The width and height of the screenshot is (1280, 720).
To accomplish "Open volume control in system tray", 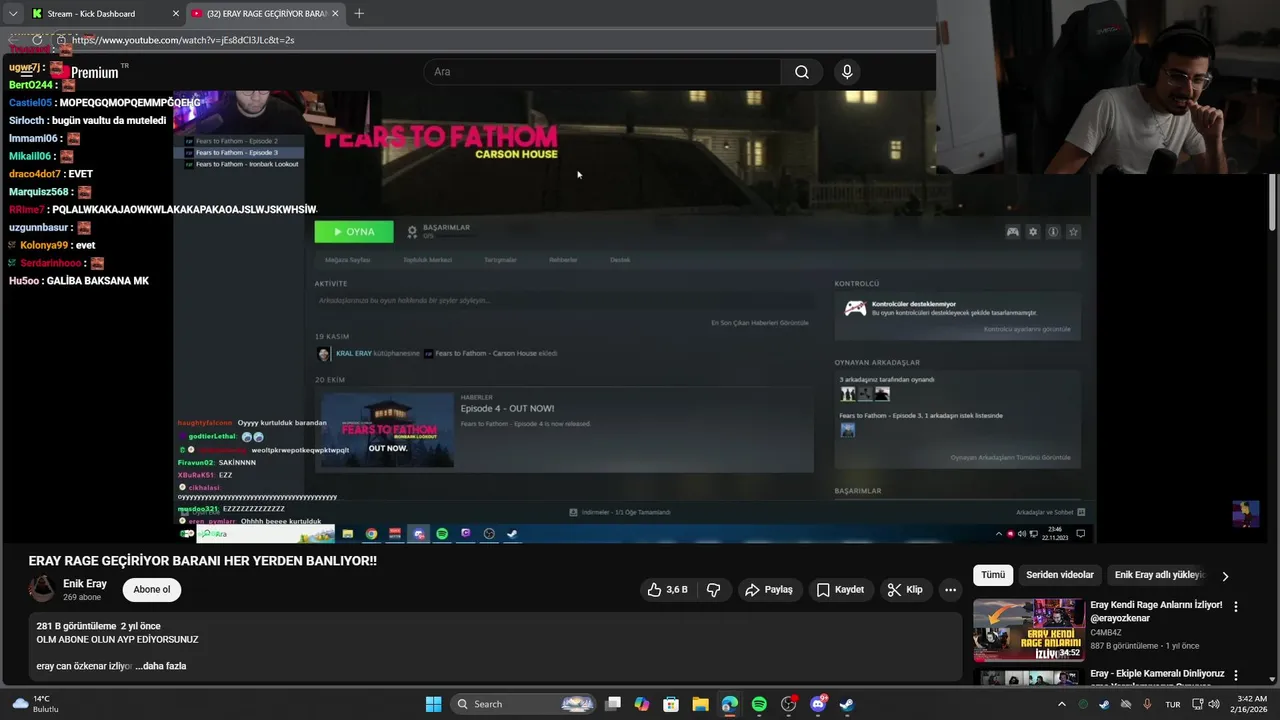I will 1214,704.
